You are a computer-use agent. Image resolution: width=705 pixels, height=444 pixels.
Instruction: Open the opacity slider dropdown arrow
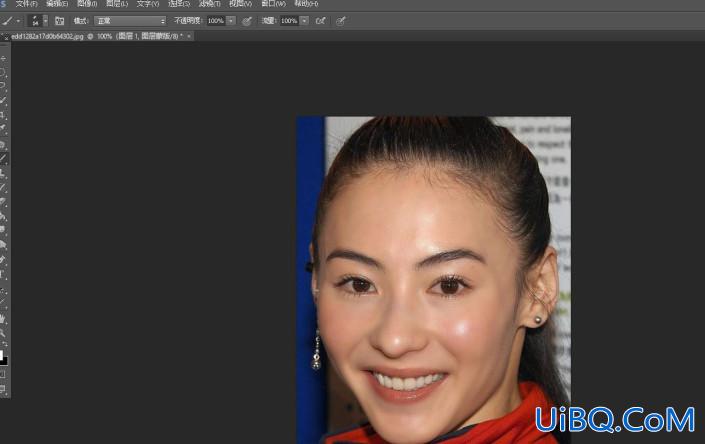(231, 21)
